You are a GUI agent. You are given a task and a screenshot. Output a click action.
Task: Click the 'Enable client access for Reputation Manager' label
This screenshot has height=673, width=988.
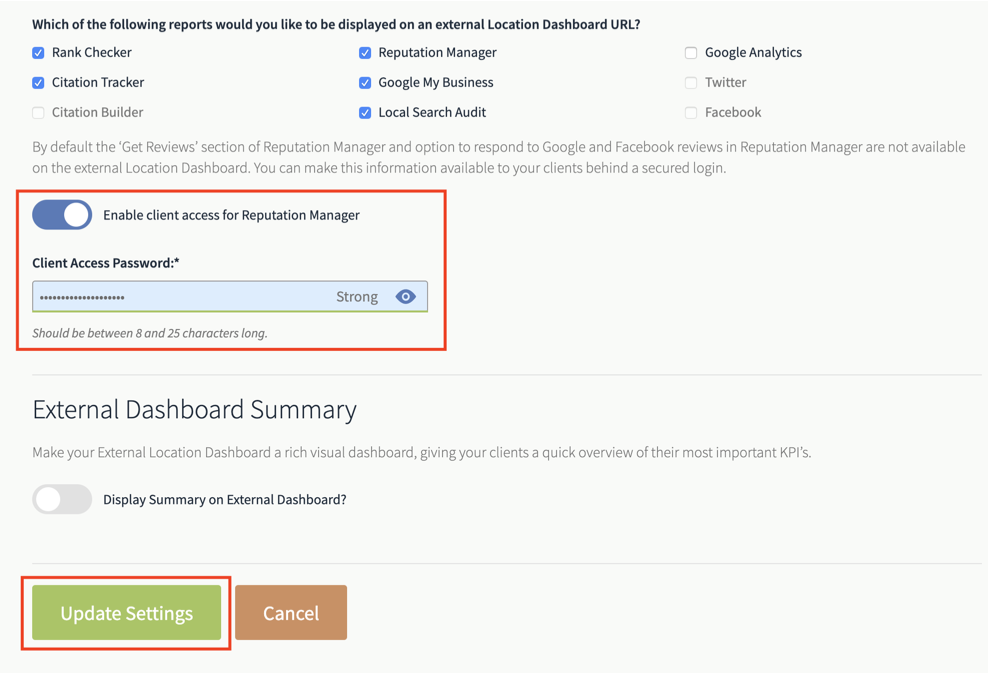(231, 216)
